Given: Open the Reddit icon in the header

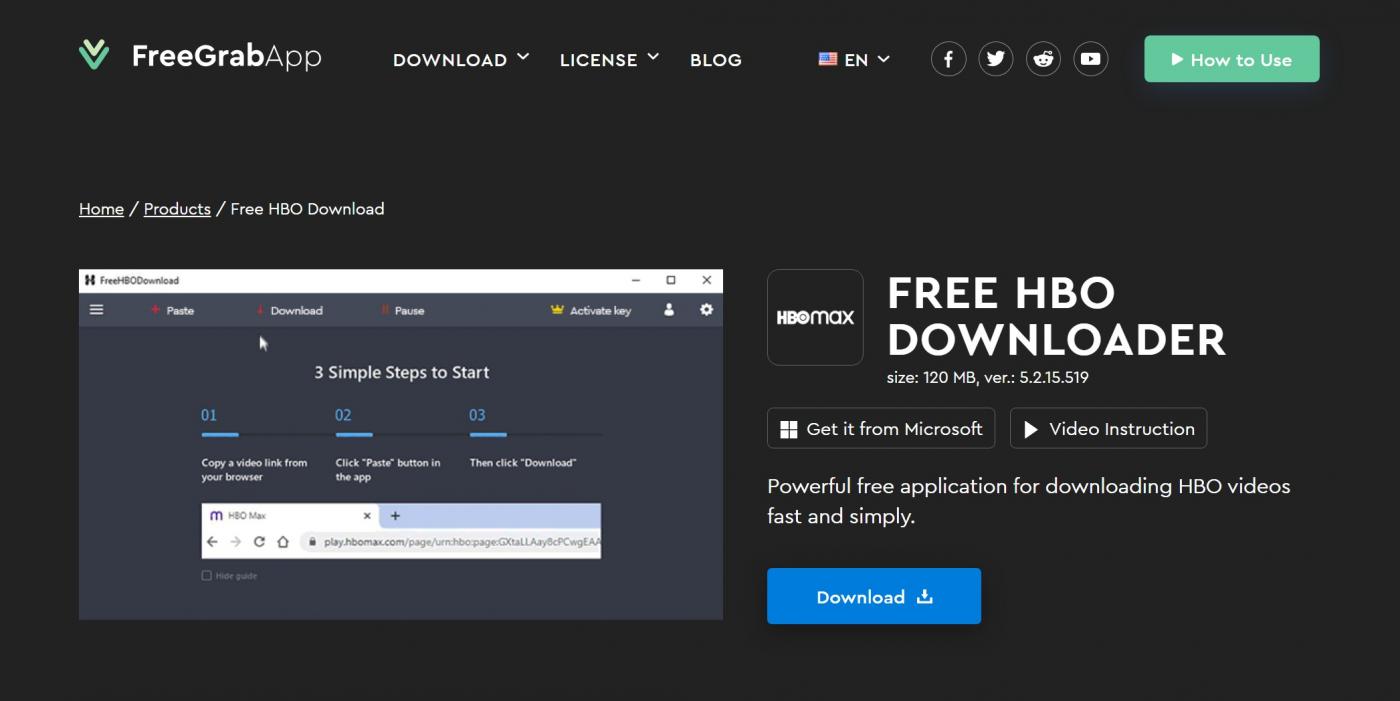Looking at the screenshot, I should tap(1043, 58).
